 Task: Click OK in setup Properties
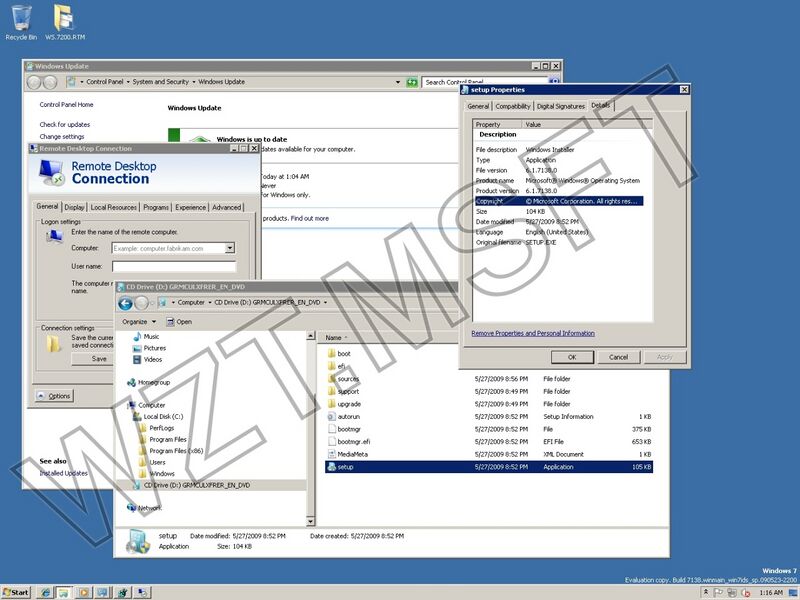(572, 357)
